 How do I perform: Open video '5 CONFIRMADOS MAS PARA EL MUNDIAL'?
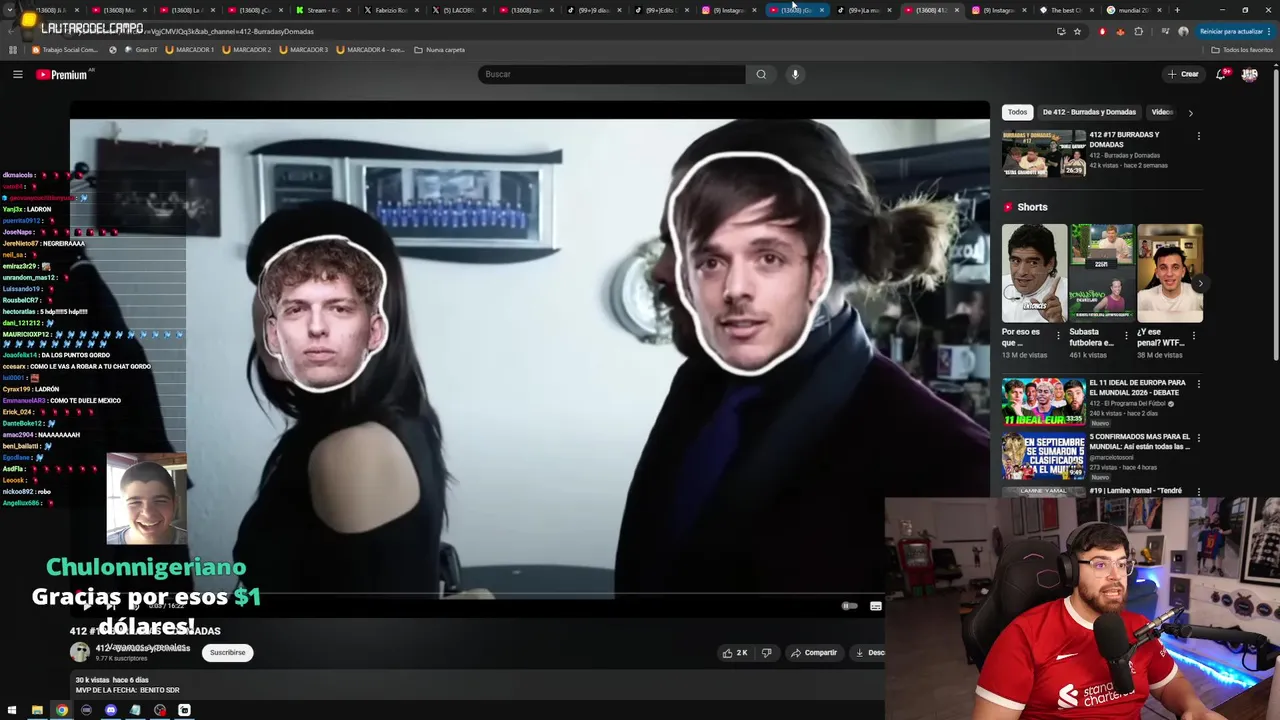1044,456
